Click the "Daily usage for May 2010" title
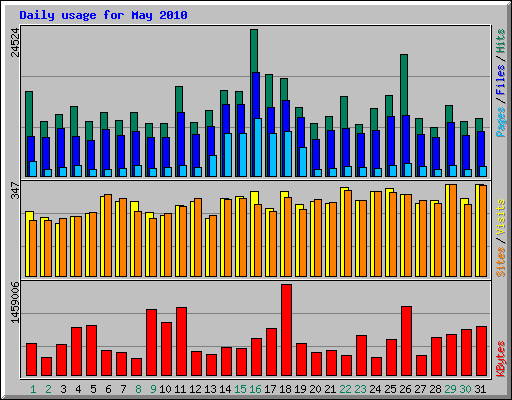Screen dimensions: 512x400 coord(103,15)
